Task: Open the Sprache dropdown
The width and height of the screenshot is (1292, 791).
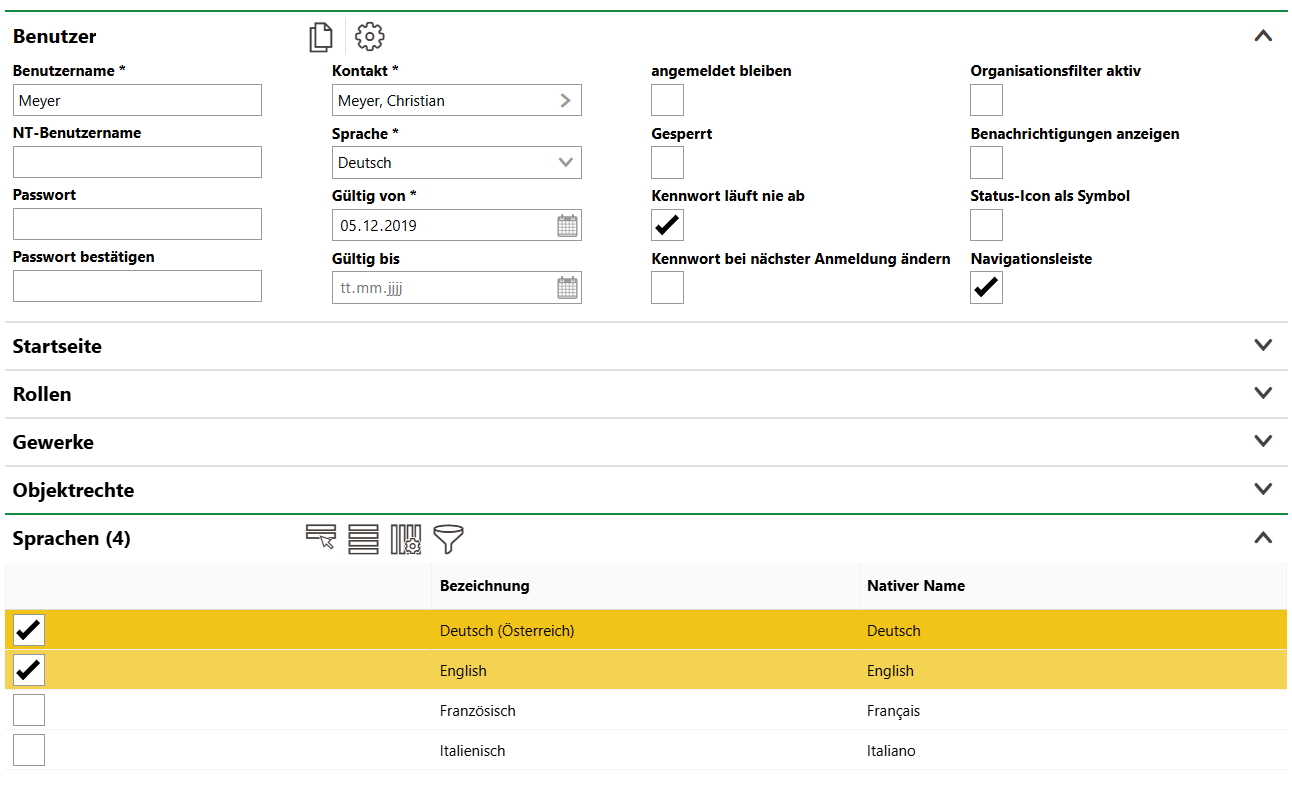Action: coord(457,163)
